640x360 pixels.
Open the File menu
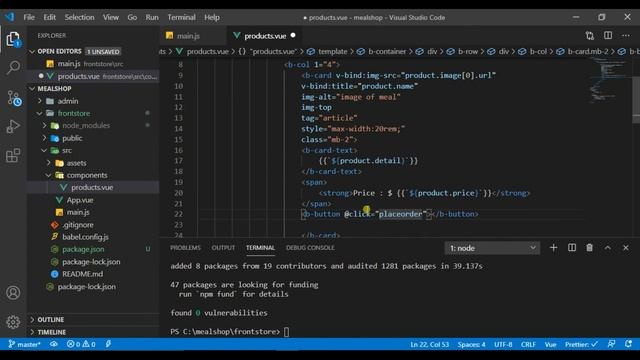click(29, 17)
